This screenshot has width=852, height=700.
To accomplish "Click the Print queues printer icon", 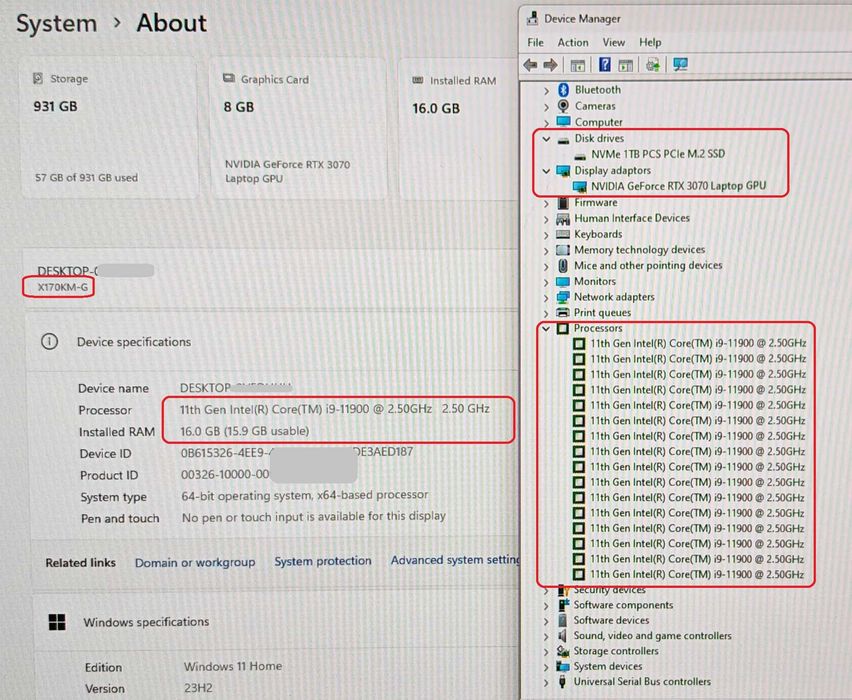I will (x=563, y=312).
